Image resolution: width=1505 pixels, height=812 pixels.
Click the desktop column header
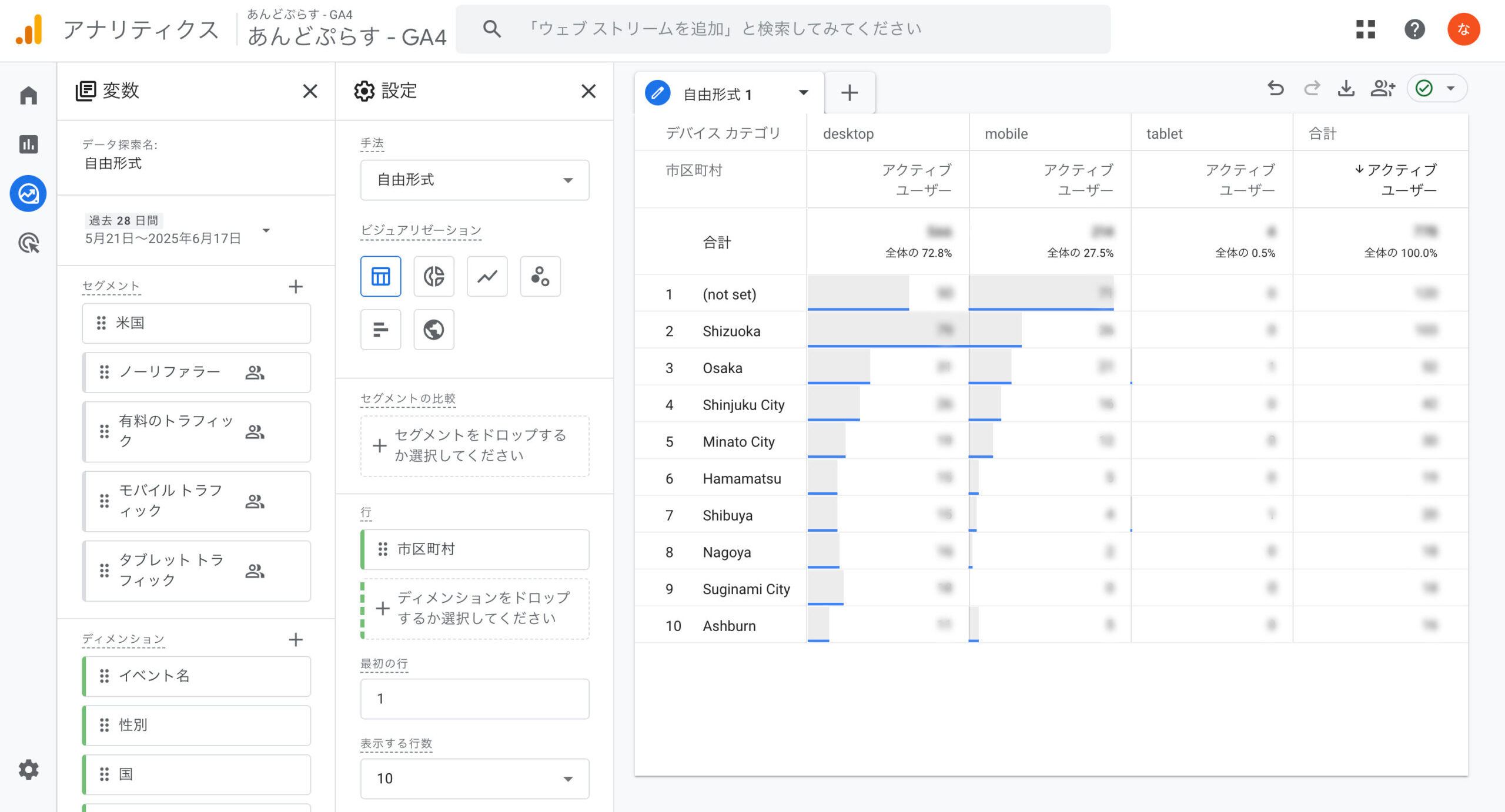pyautogui.click(x=848, y=134)
